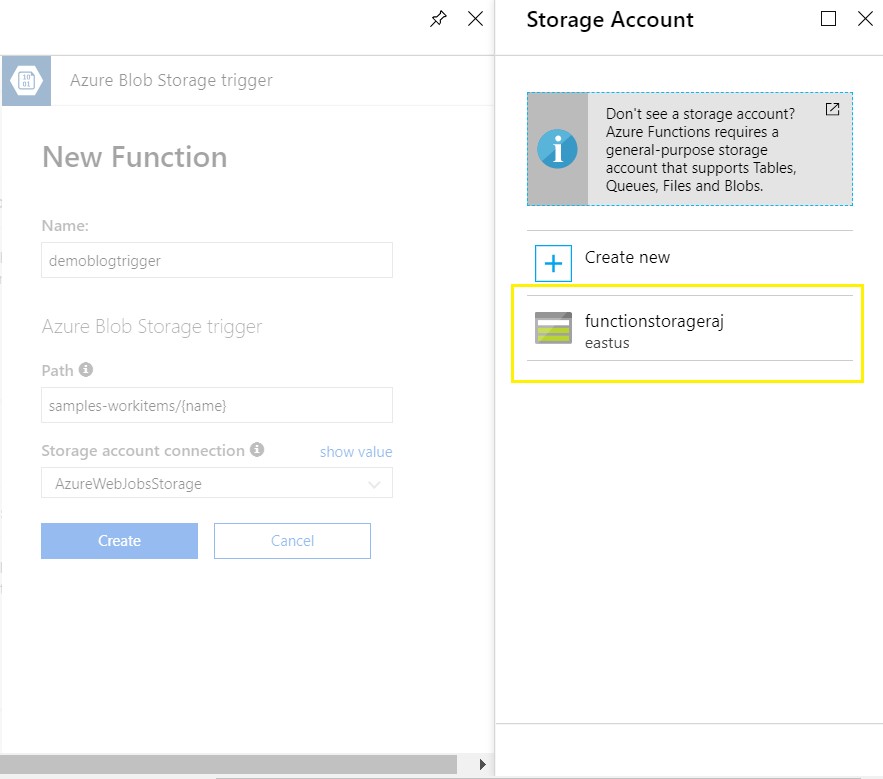Screen dimensions: 883x779
Task: Expand the storage account connection chevron
Action: [x=375, y=483]
